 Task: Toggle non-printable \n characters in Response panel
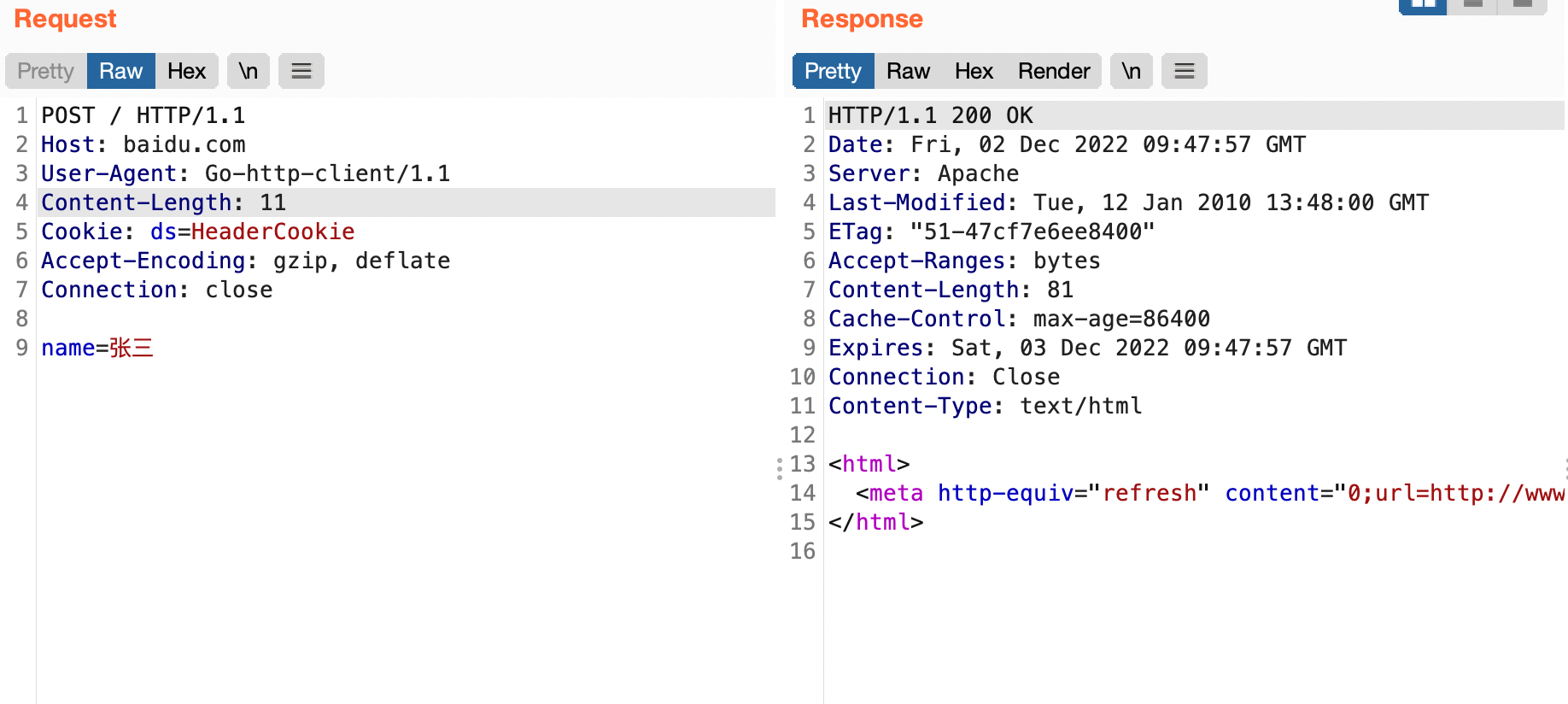(1132, 71)
